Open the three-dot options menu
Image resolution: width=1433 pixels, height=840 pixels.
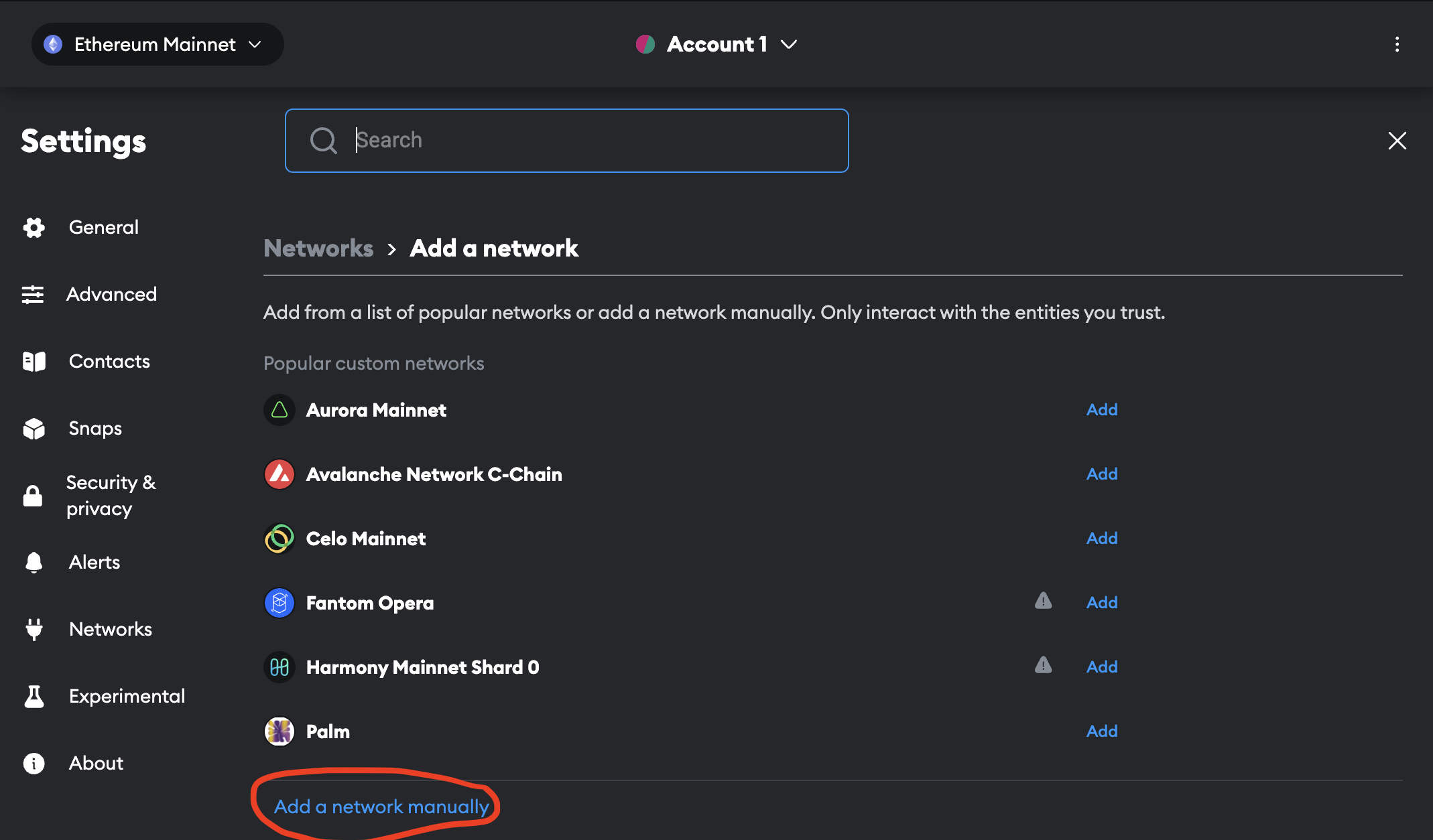click(x=1397, y=44)
